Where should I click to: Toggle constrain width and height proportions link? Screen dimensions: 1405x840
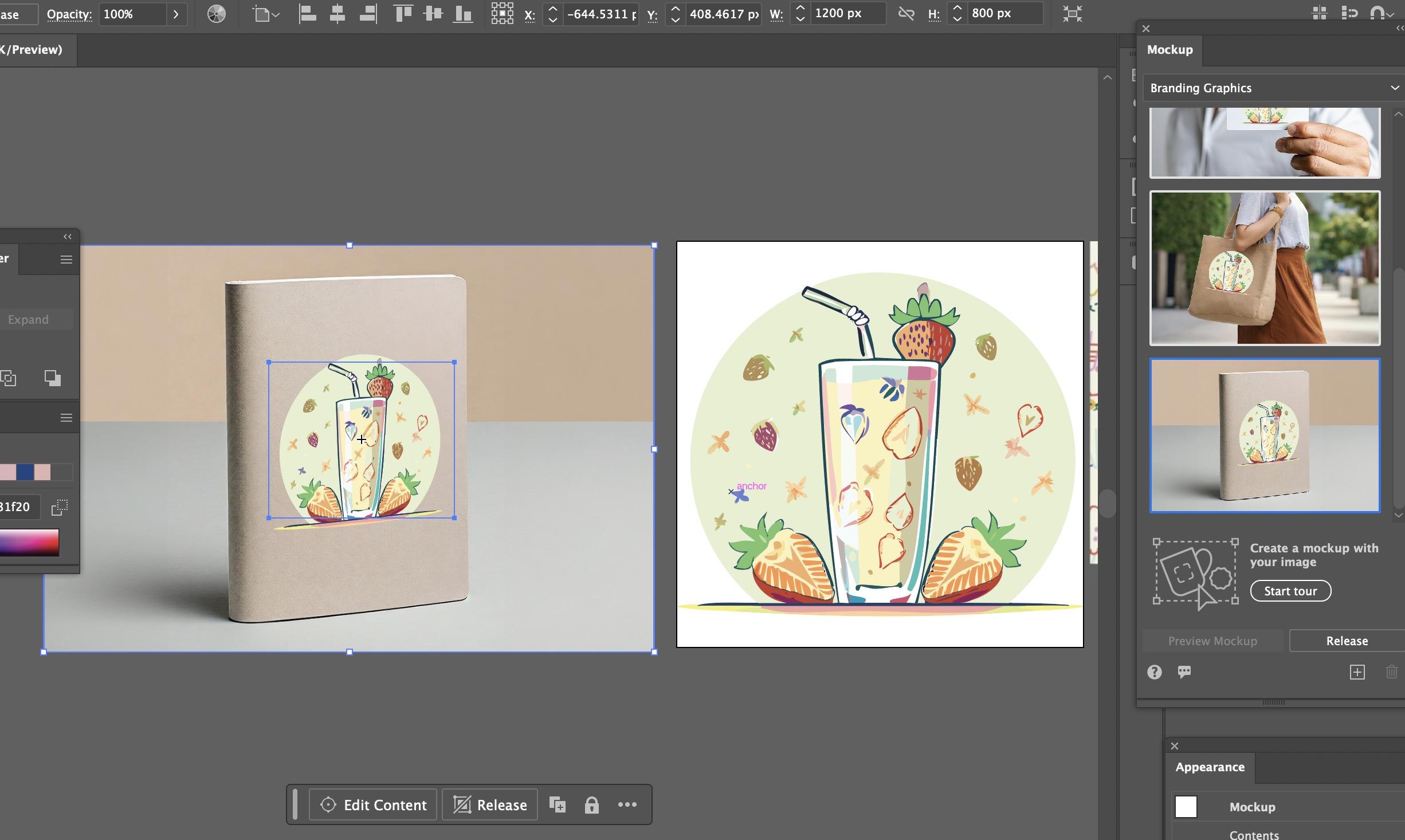click(x=906, y=14)
